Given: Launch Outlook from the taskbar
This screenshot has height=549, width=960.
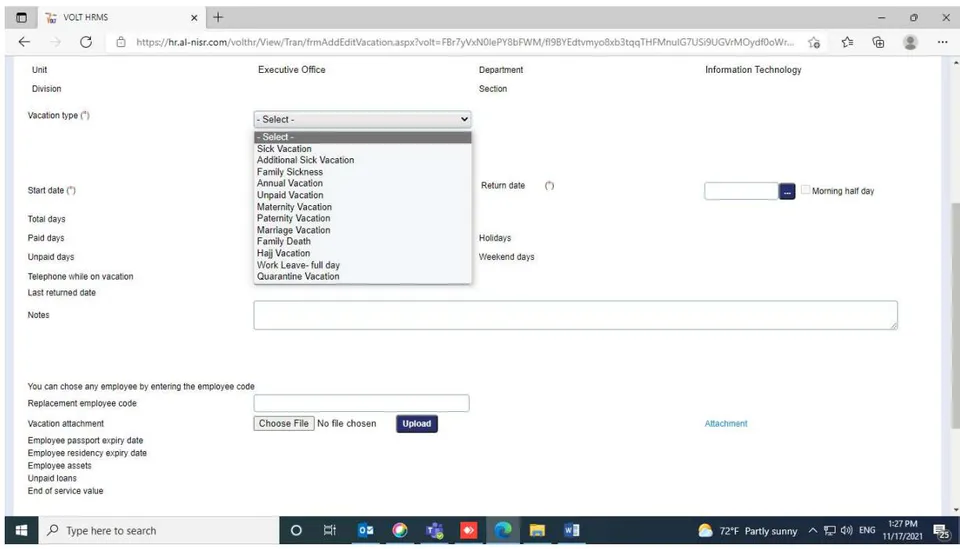Looking at the screenshot, I should point(366,530).
